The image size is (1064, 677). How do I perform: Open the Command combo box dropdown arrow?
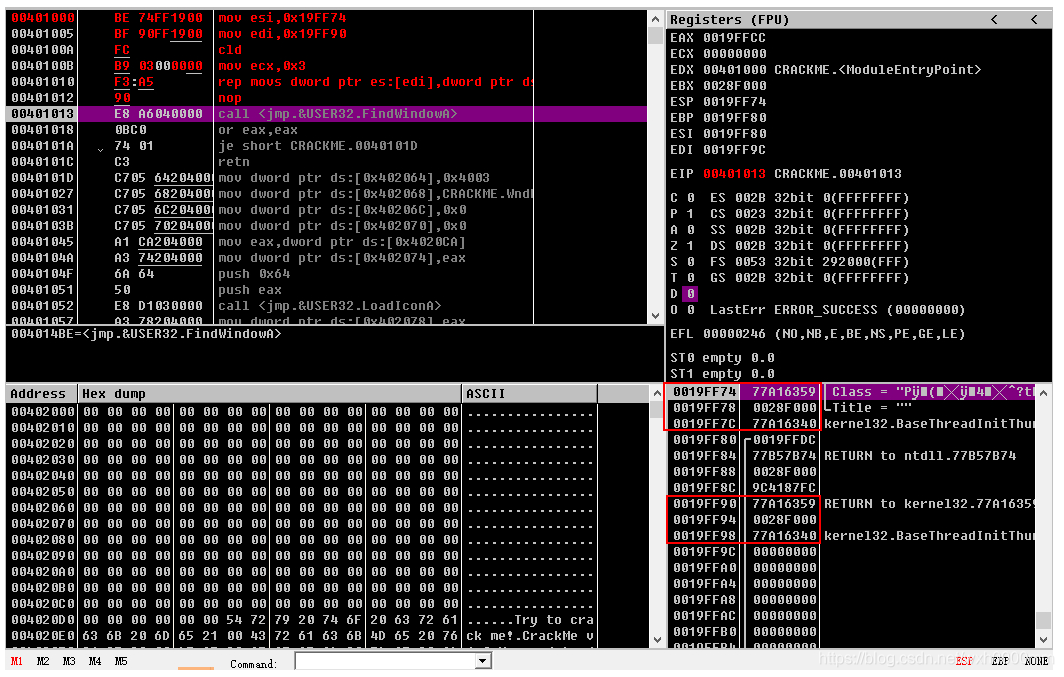pos(482,661)
